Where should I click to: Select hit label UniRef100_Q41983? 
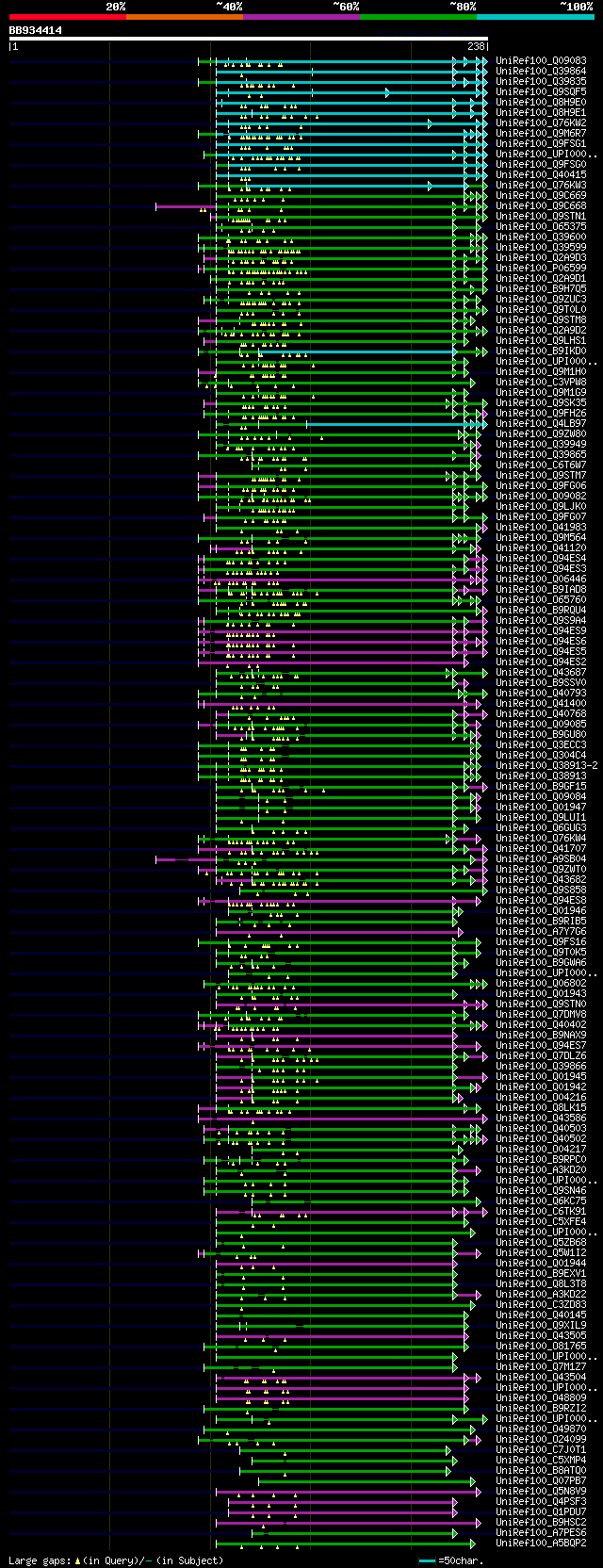541,527
